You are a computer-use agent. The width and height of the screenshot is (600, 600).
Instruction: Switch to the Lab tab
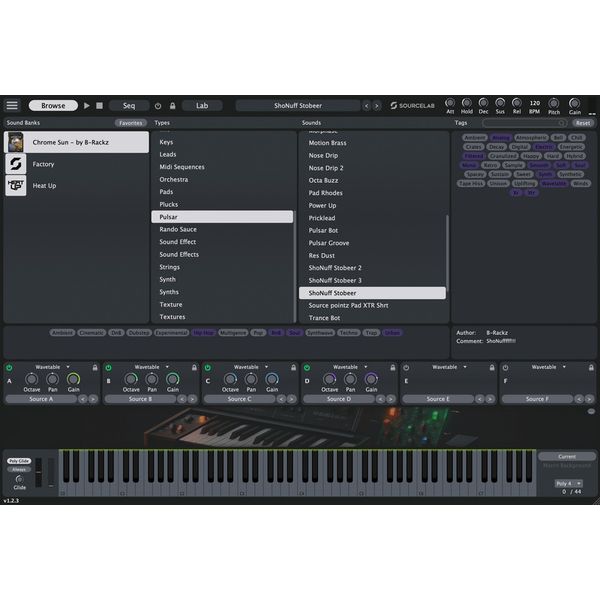[x=202, y=106]
